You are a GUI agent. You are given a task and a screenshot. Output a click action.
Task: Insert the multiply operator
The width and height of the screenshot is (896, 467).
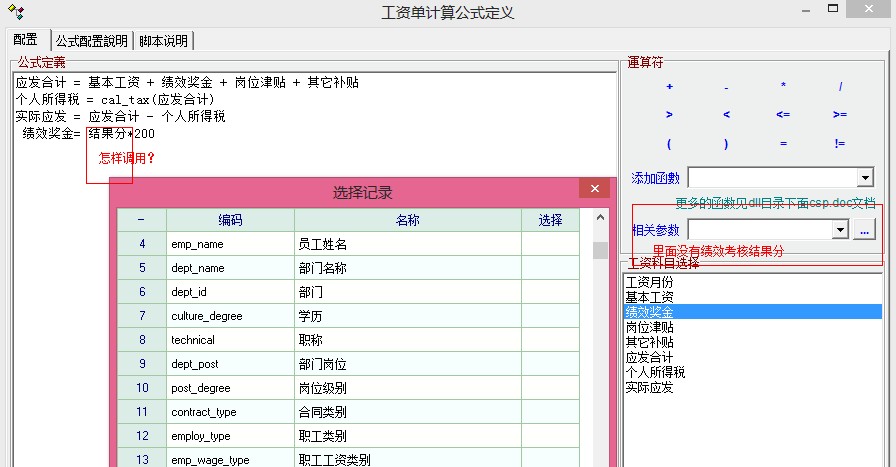783,87
